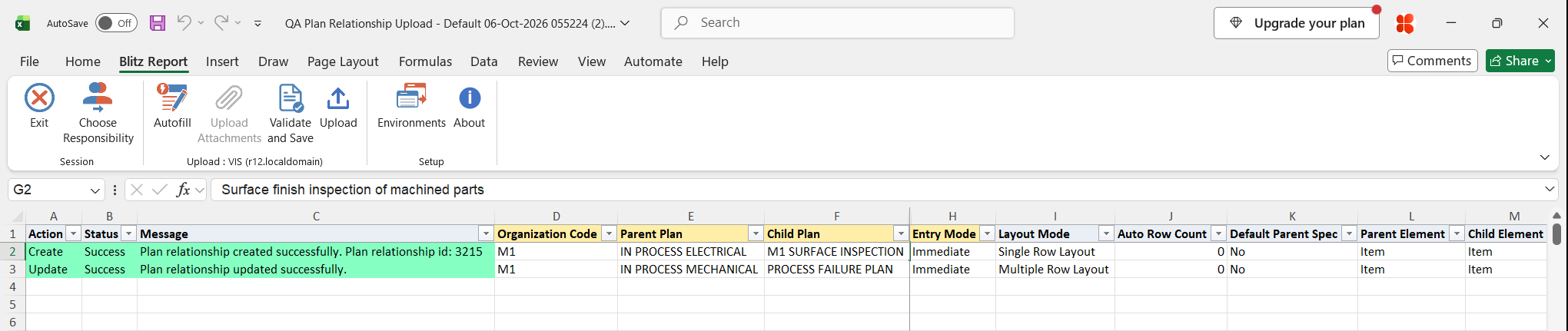Screen dimensions: 1568x331
Task: Toggle the AutoSave switch
Action: [116, 23]
